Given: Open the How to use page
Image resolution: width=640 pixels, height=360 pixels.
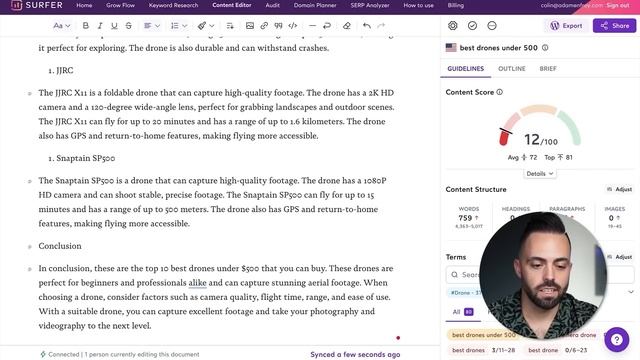Looking at the screenshot, I should point(418,5).
